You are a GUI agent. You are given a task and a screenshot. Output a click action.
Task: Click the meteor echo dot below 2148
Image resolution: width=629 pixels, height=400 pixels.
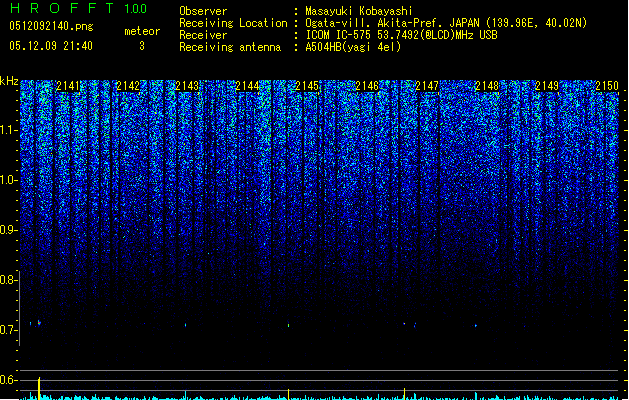[x=476, y=325]
